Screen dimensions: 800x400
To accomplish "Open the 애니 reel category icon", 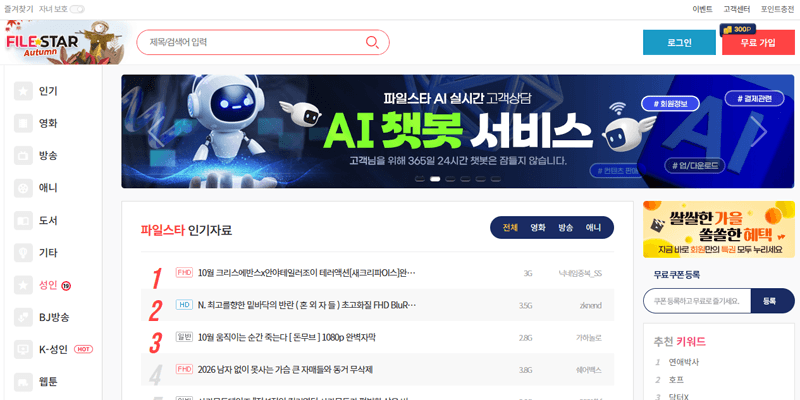I will 23,188.
